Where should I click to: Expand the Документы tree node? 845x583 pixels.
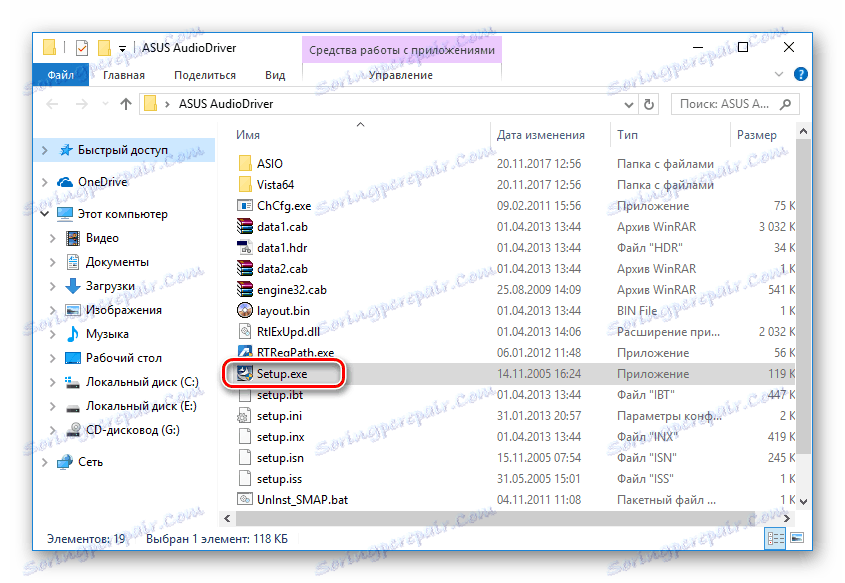click(53, 262)
